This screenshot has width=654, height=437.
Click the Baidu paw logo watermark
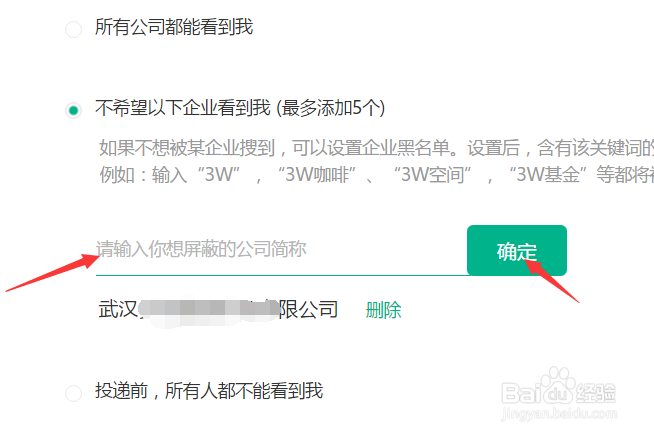[x=558, y=384]
